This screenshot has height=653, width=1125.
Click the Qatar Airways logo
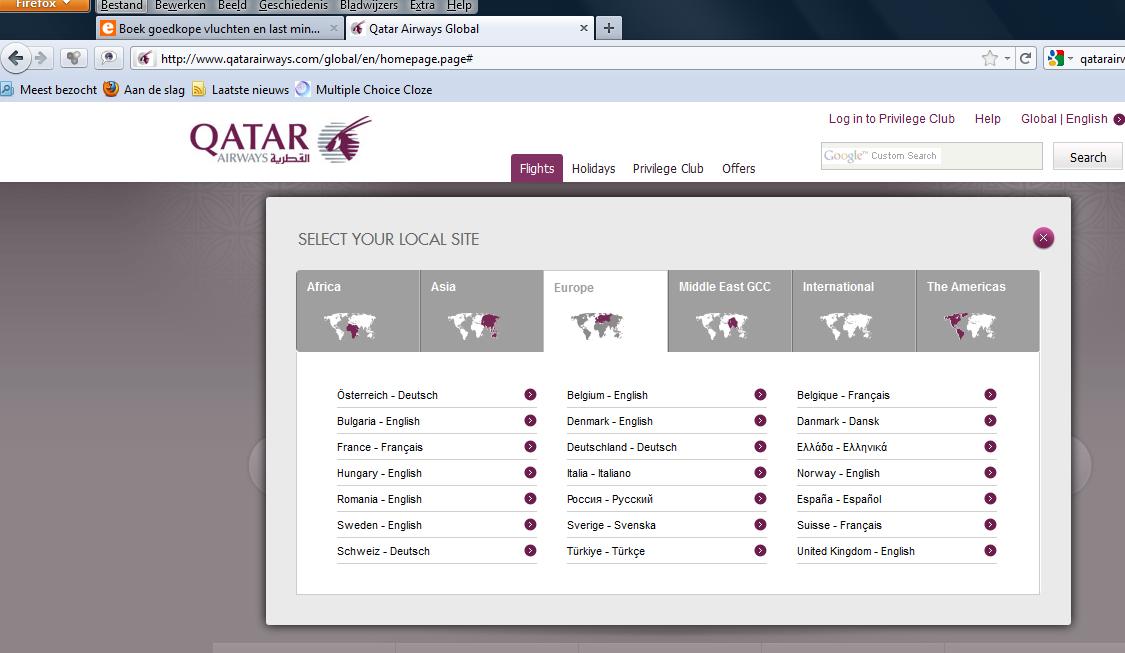281,140
